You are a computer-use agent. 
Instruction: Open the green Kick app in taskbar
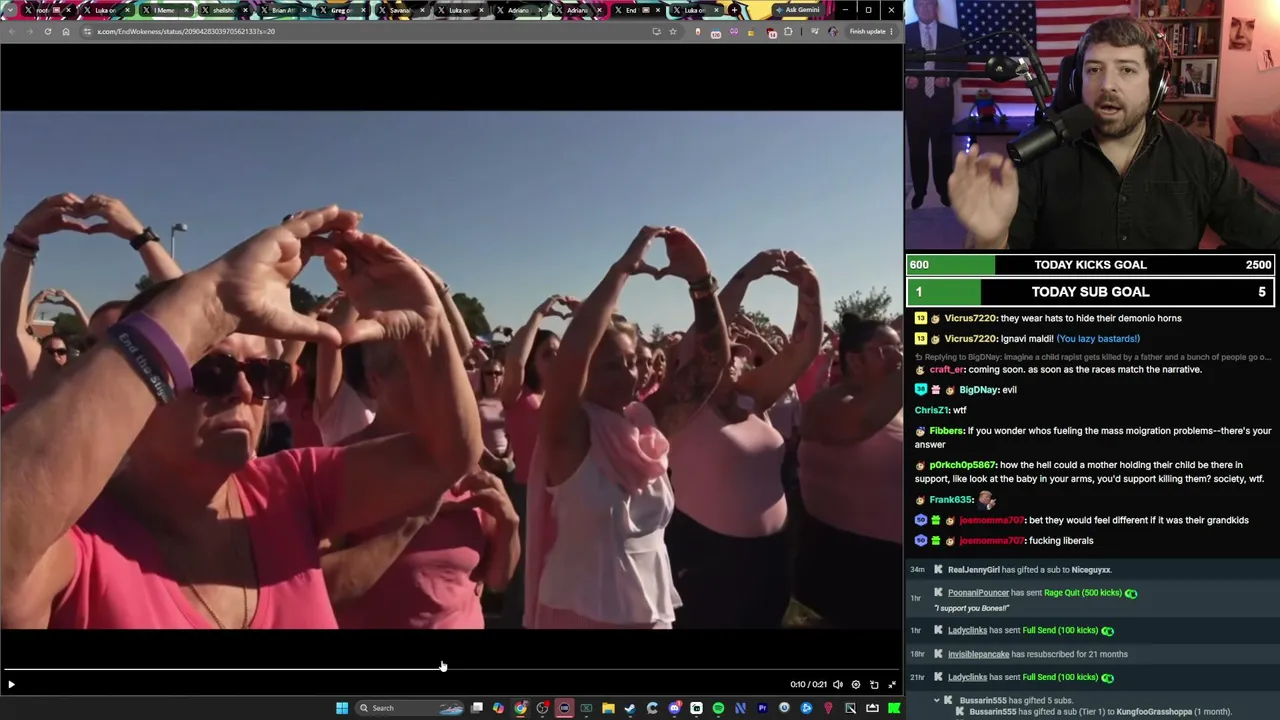[x=894, y=708]
